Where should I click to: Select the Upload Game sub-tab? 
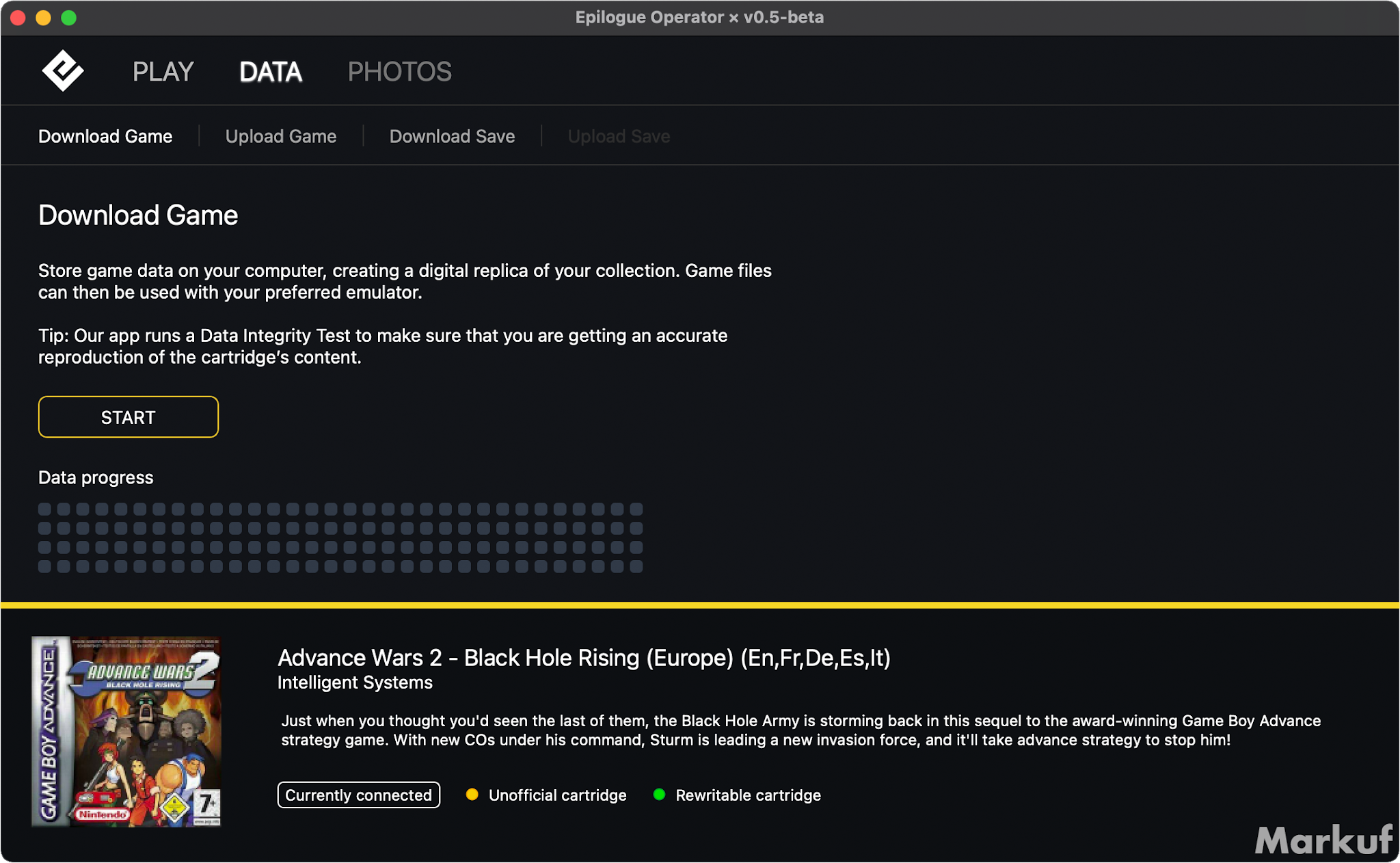point(281,136)
